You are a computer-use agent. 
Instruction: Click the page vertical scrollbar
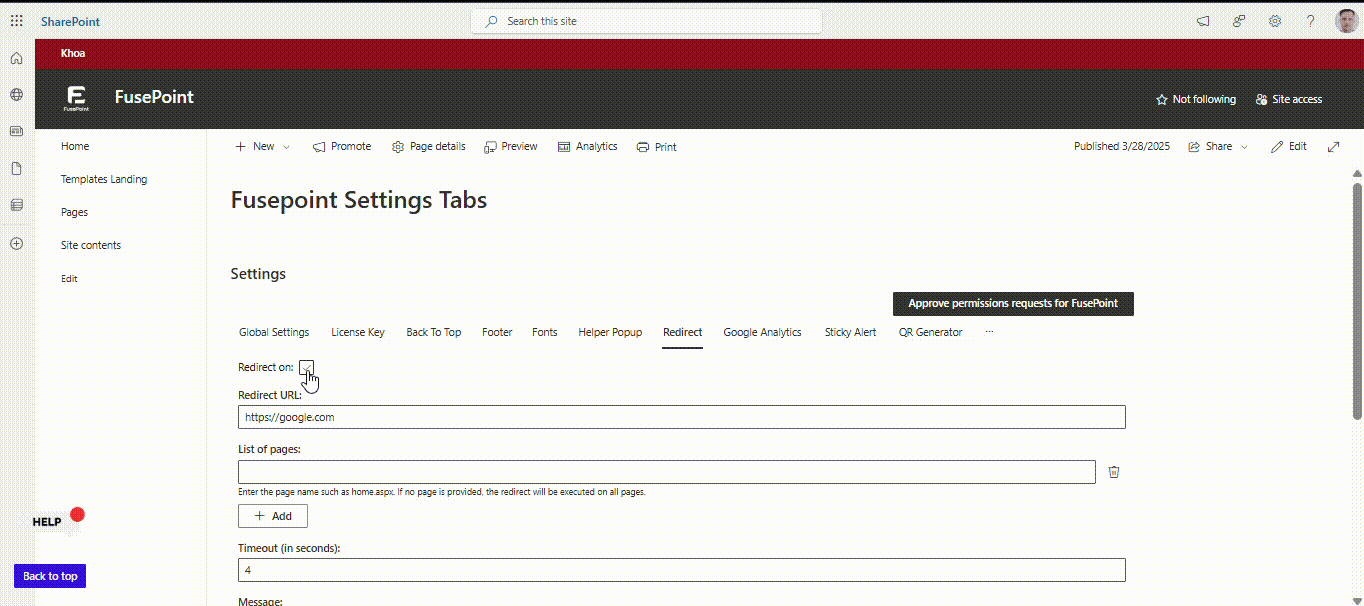tap(1357, 300)
